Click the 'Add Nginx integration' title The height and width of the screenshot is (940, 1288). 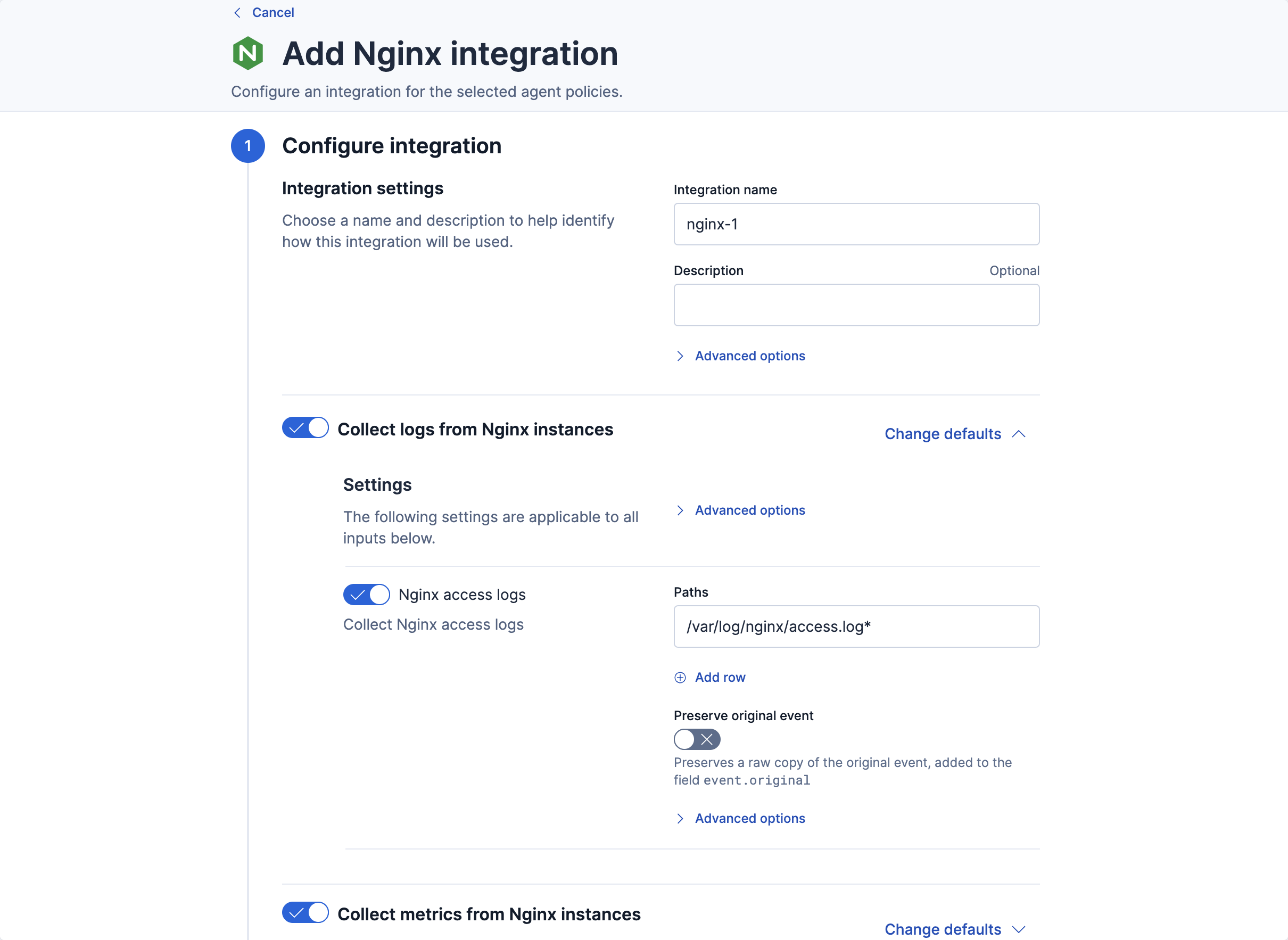[450, 54]
